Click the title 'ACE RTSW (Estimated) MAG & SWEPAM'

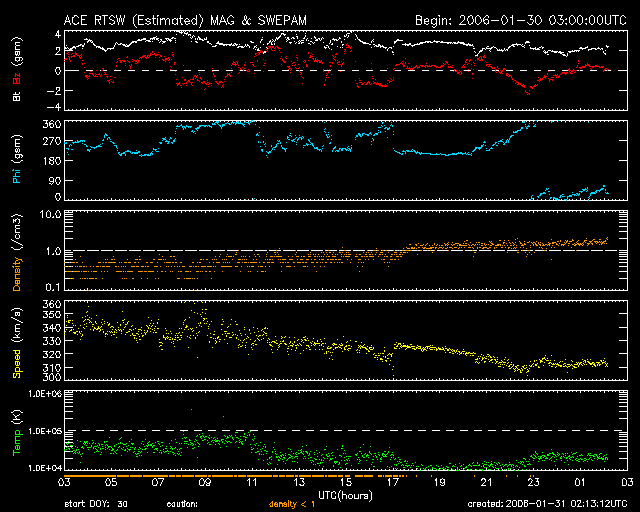point(185,20)
